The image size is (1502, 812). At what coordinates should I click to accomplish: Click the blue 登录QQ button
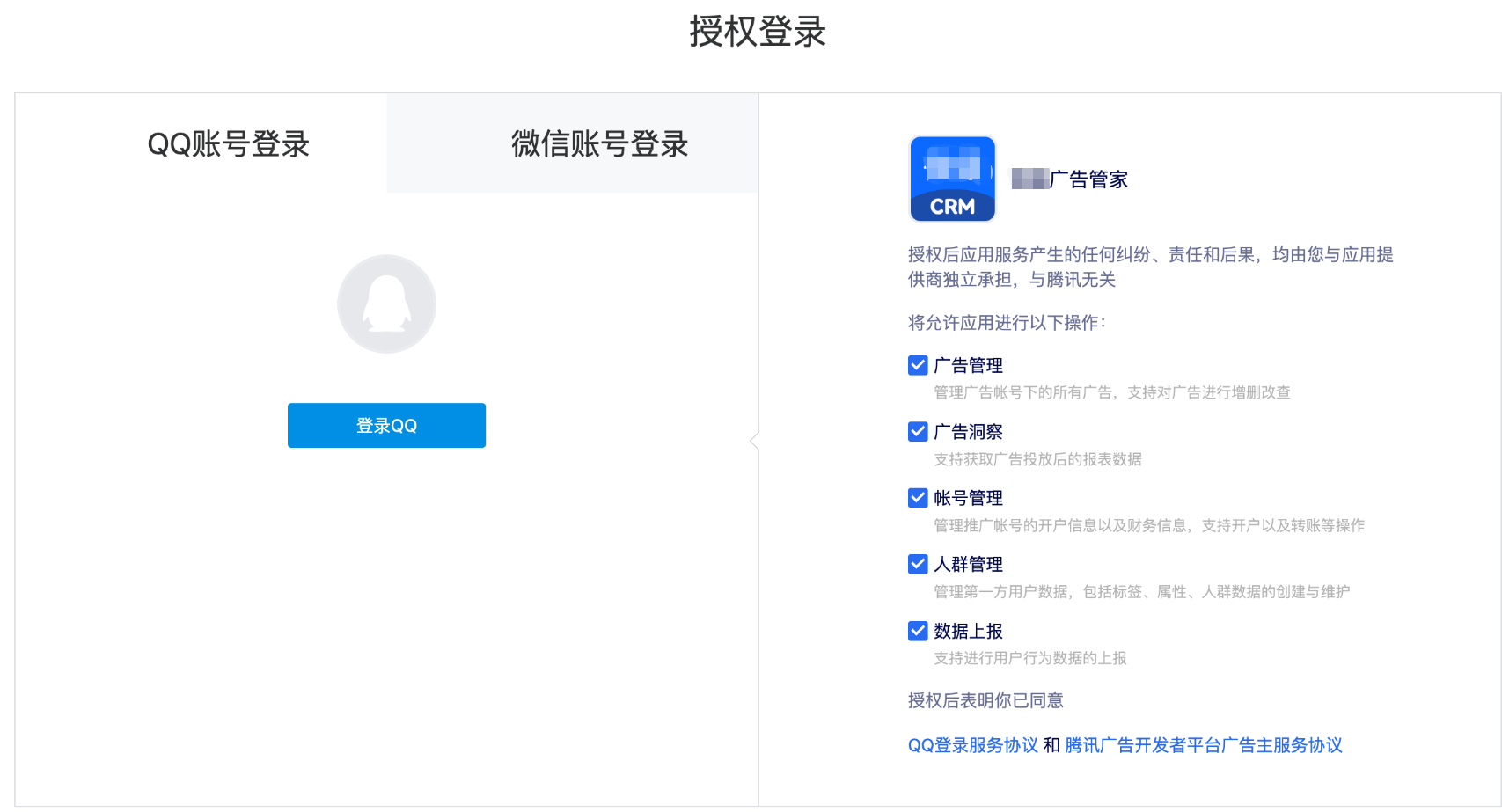tap(386, 426)
